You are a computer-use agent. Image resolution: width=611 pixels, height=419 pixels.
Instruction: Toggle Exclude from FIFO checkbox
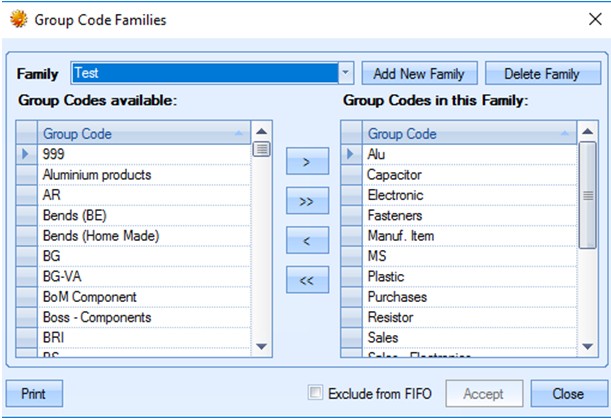click(316, 393)
